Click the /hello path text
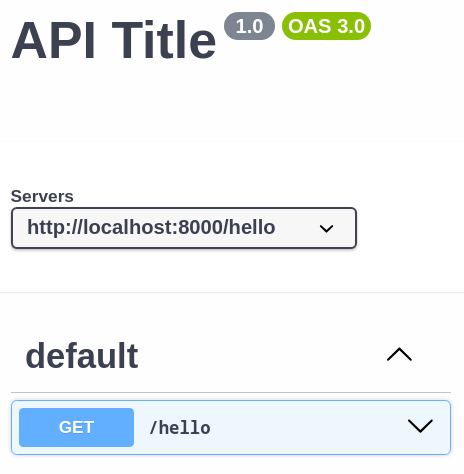The width and height of the screenshot is (464, 474). pos(180,428)
